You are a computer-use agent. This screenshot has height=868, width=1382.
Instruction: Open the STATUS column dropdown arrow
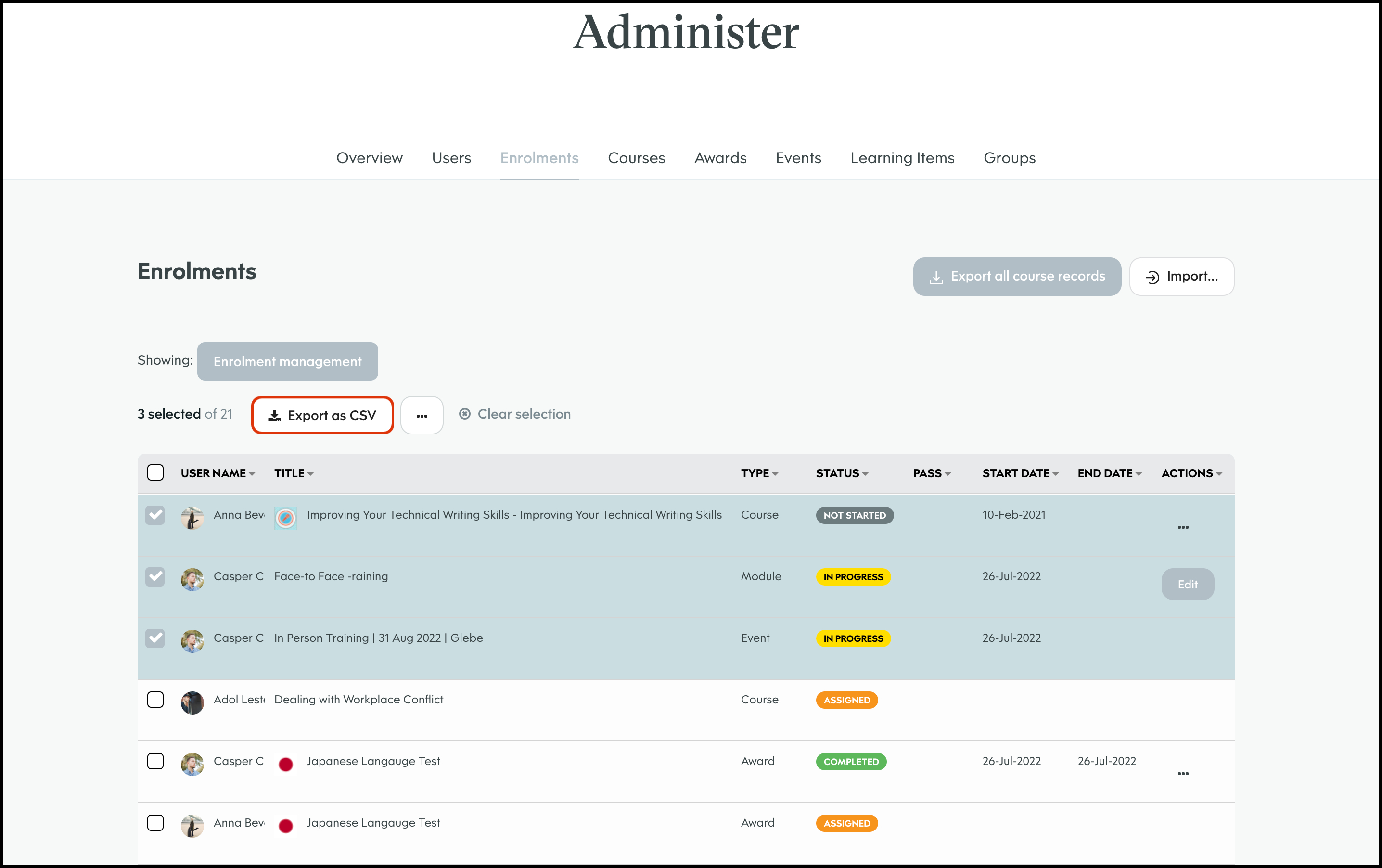pyautogui.click(x=865, y=474)
